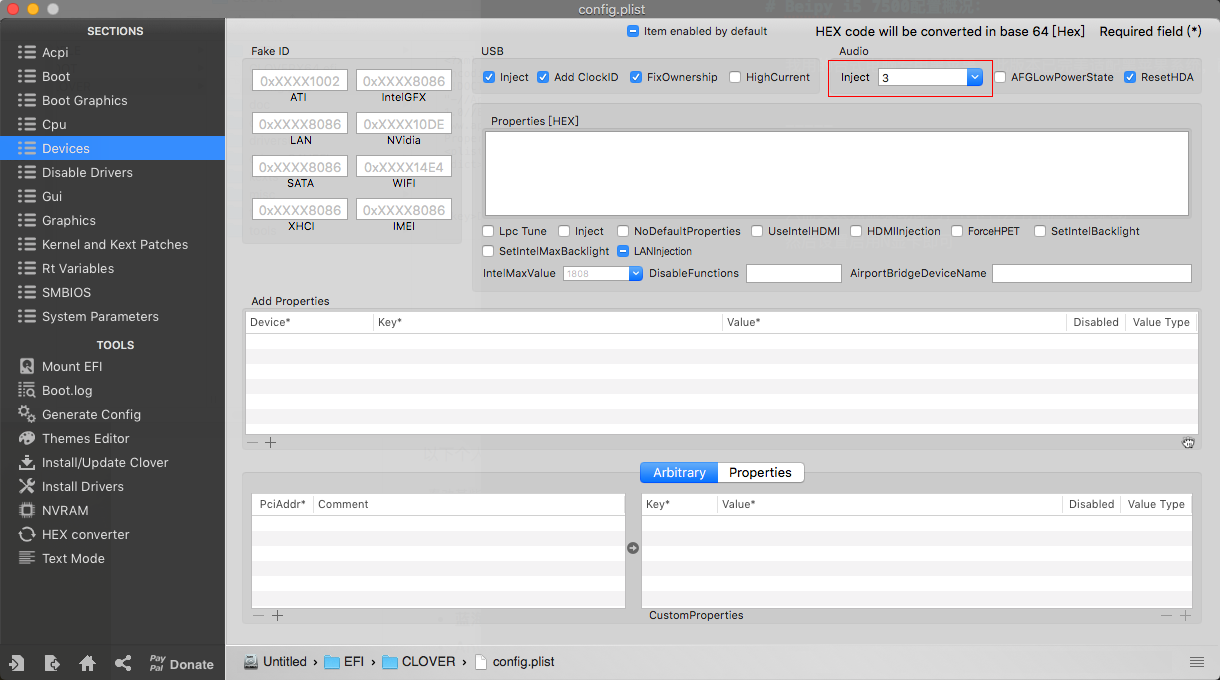Open the Audio Inject dropdown
The image size is (1220, 680).
click(x=975, y=77)
